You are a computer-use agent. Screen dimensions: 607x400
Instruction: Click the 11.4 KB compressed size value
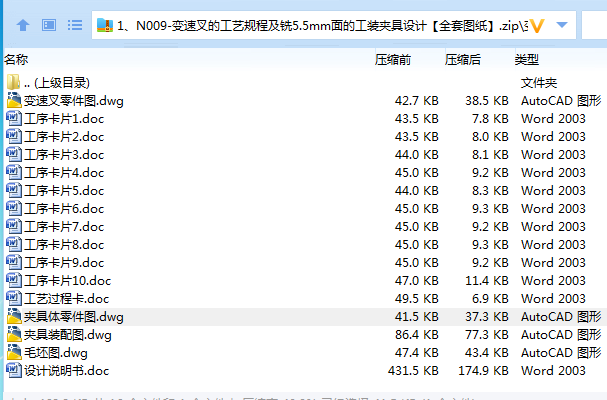pos(487,281)
